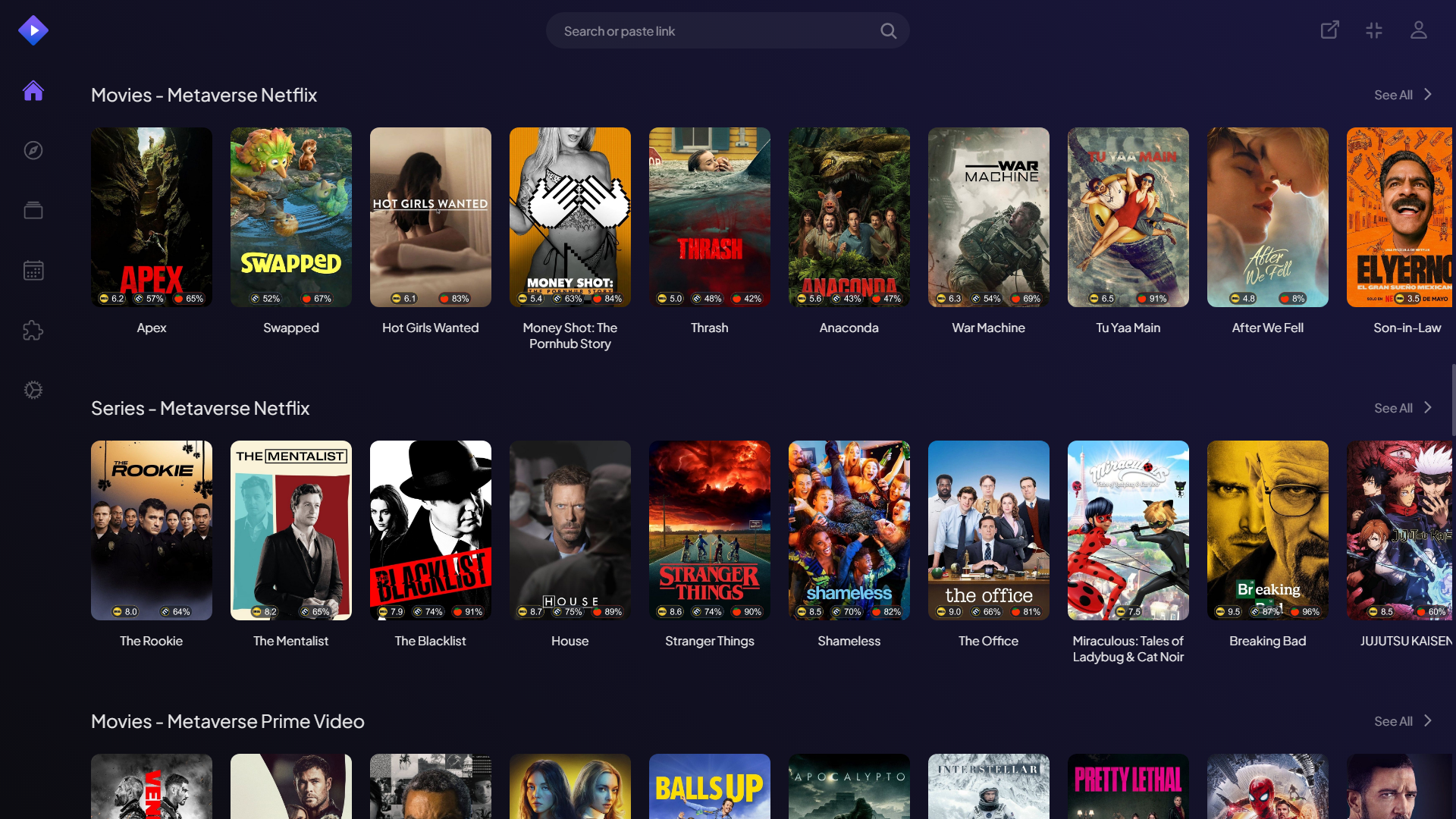Screen dimensions: 1456x819
Task: Open the After We Fell poster
Action: [1268, 217]
